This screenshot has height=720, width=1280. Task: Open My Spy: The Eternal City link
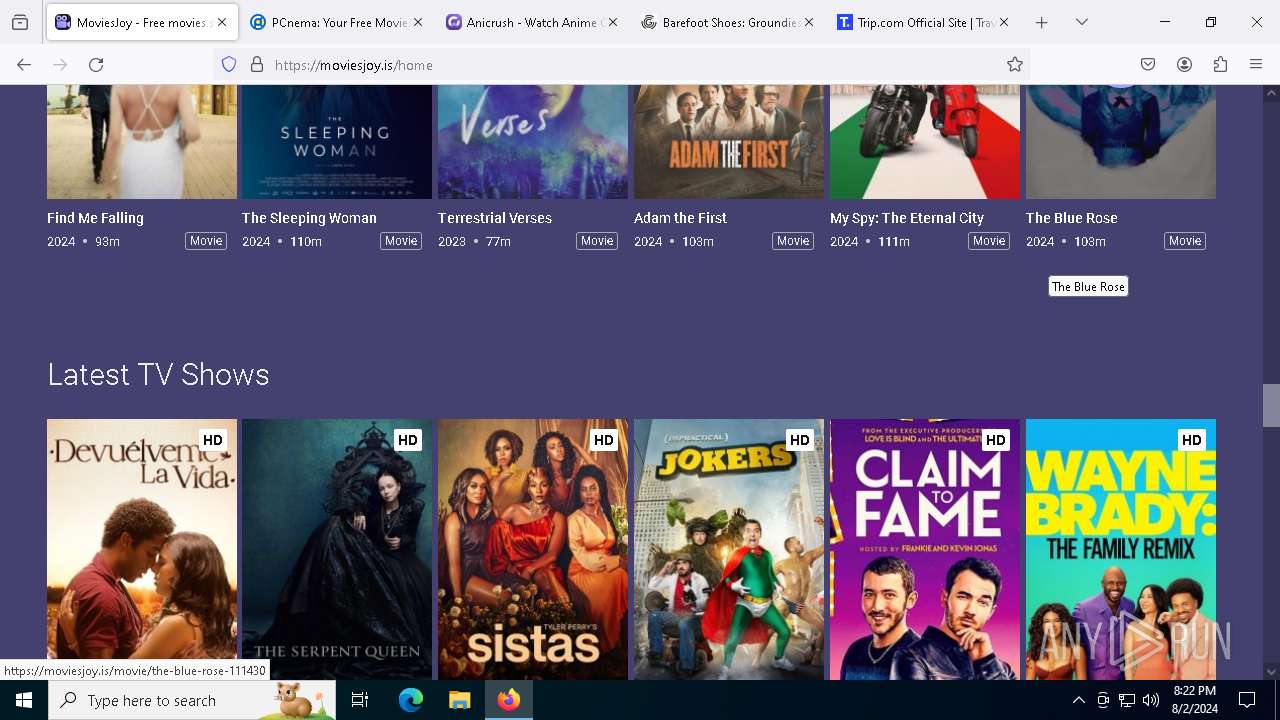[907, 218]
